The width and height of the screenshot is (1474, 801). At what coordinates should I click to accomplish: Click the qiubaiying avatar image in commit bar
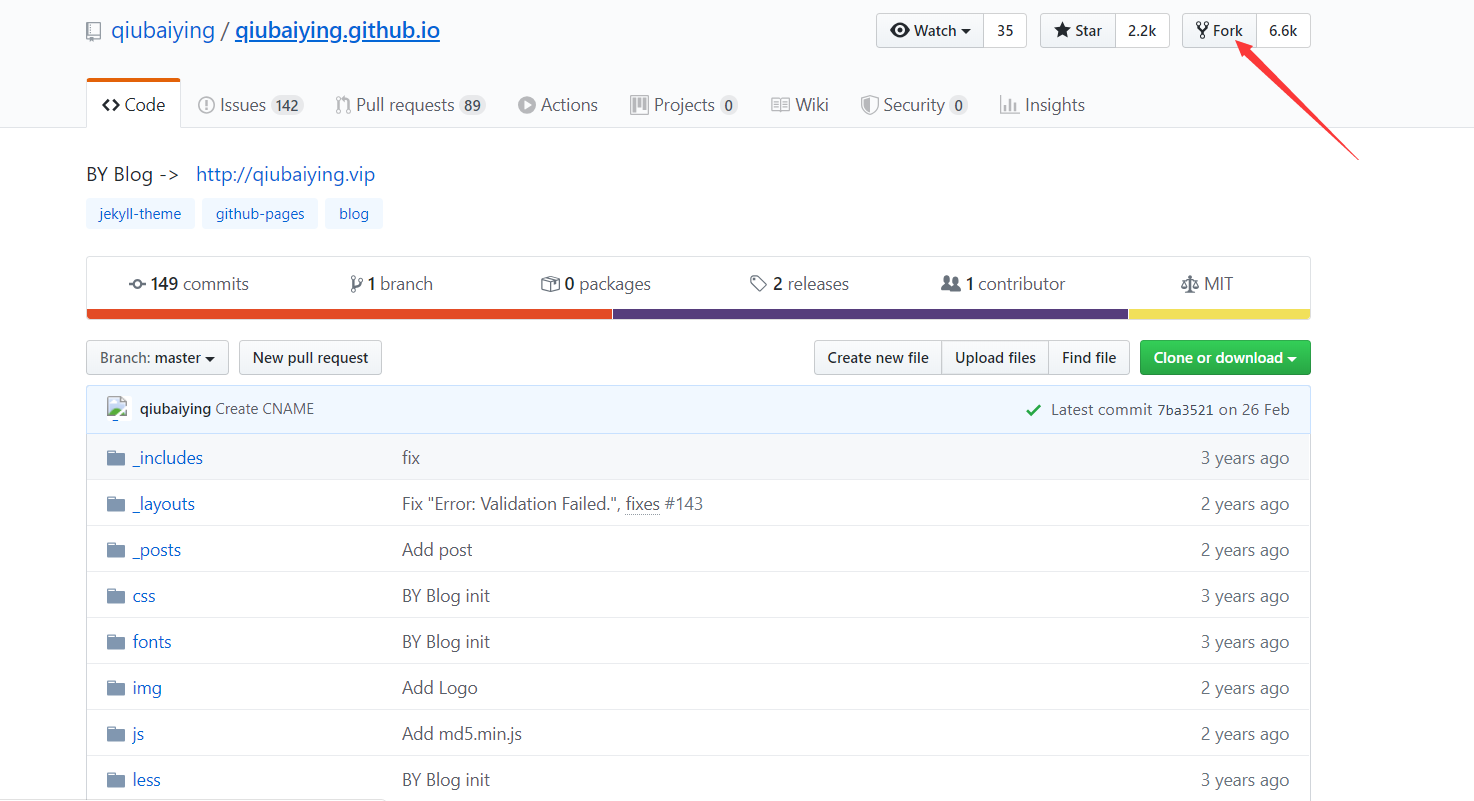click(x=118, y=409)
